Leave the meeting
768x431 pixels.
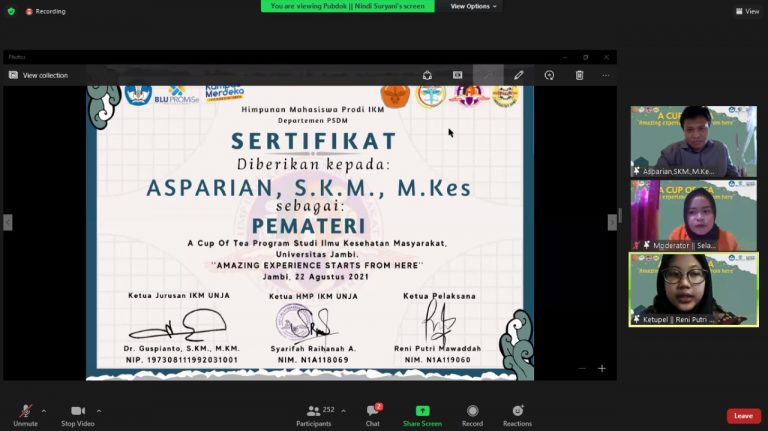pos(744,416)
